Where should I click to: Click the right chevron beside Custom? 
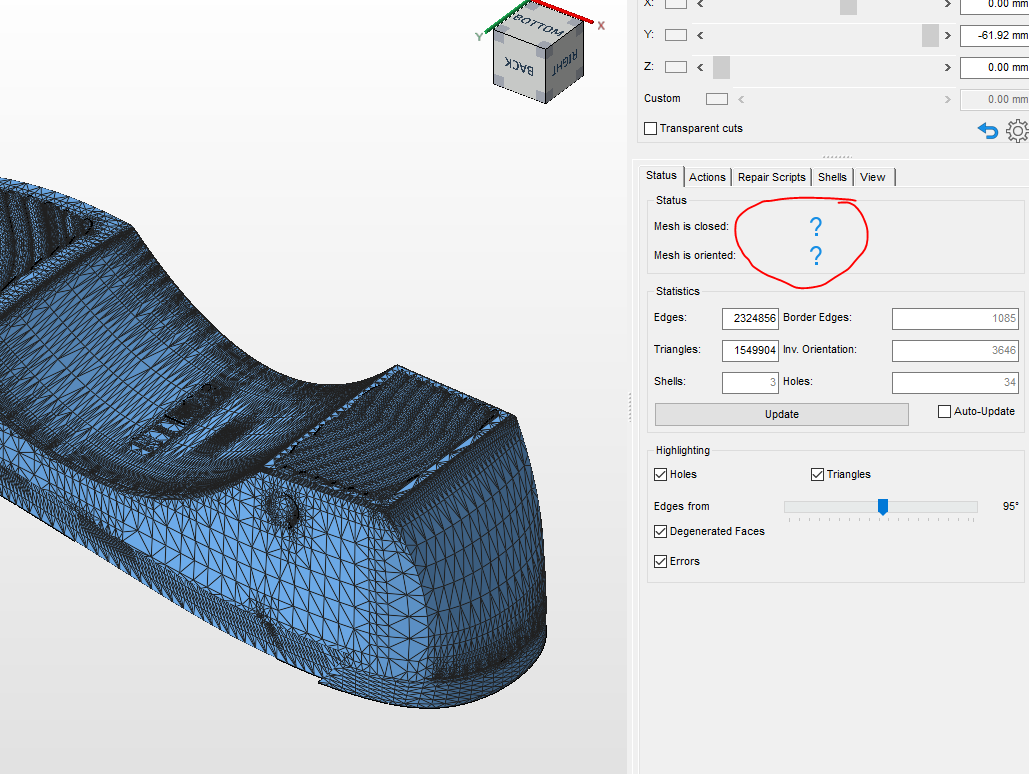pyautogui.click(x=946, y=98)
